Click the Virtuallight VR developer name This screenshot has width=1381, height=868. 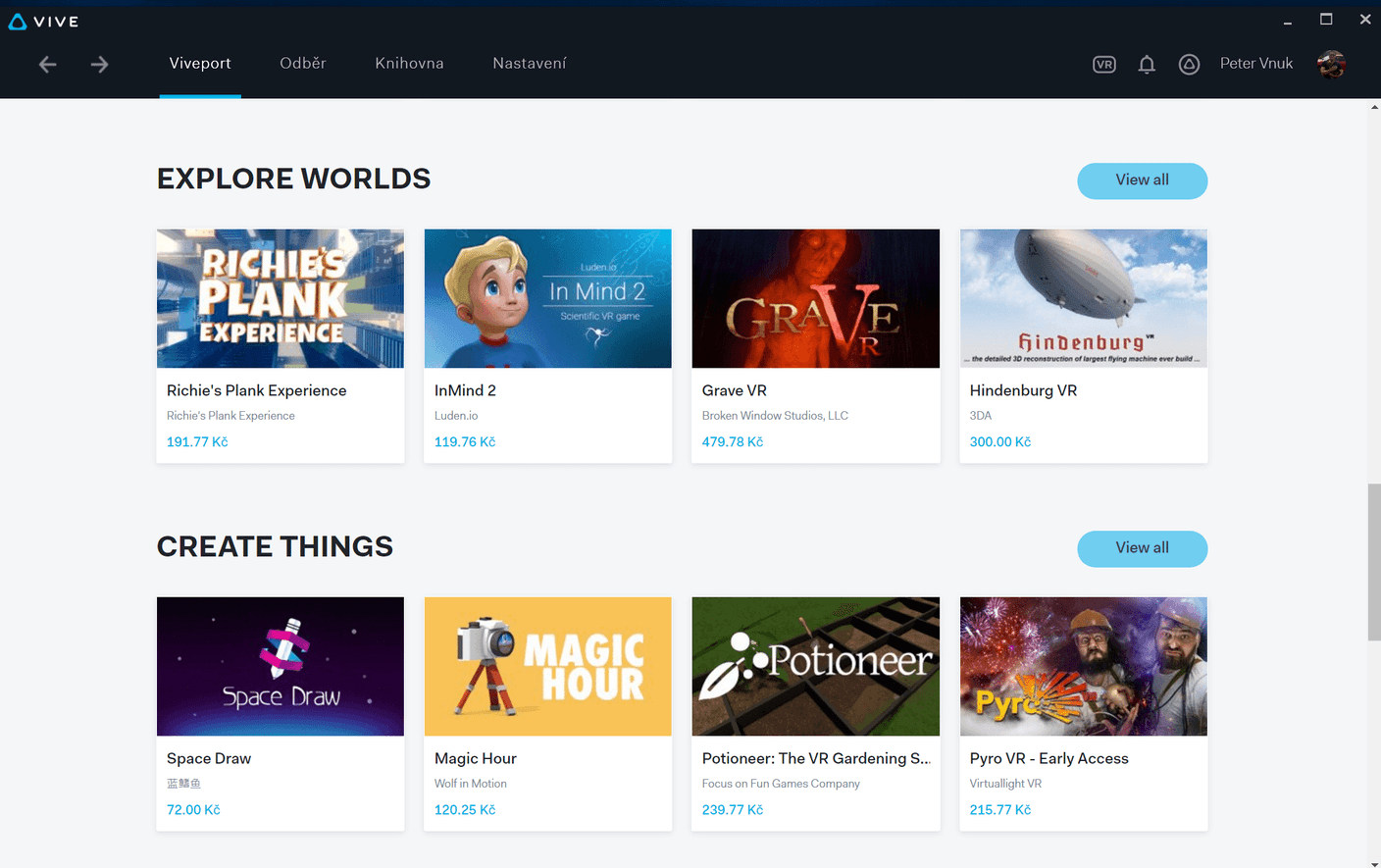[x=1005, y=784]
